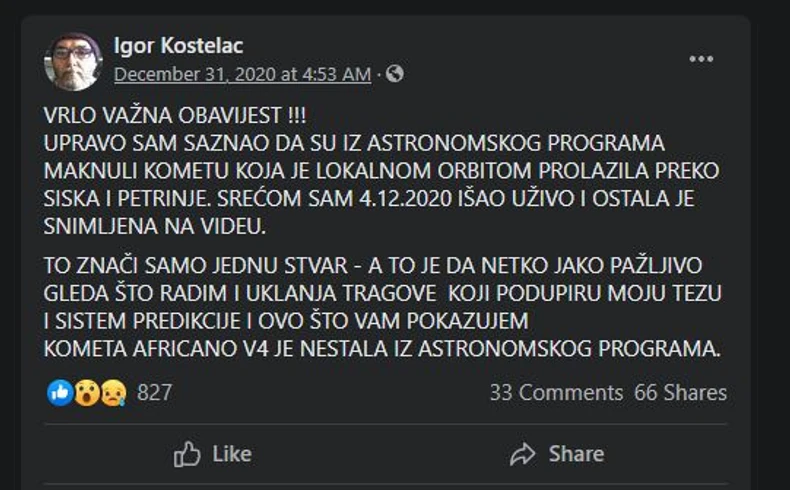Open Igor Kostelac's profile picture
790x490 pixels.
point(73,62)
